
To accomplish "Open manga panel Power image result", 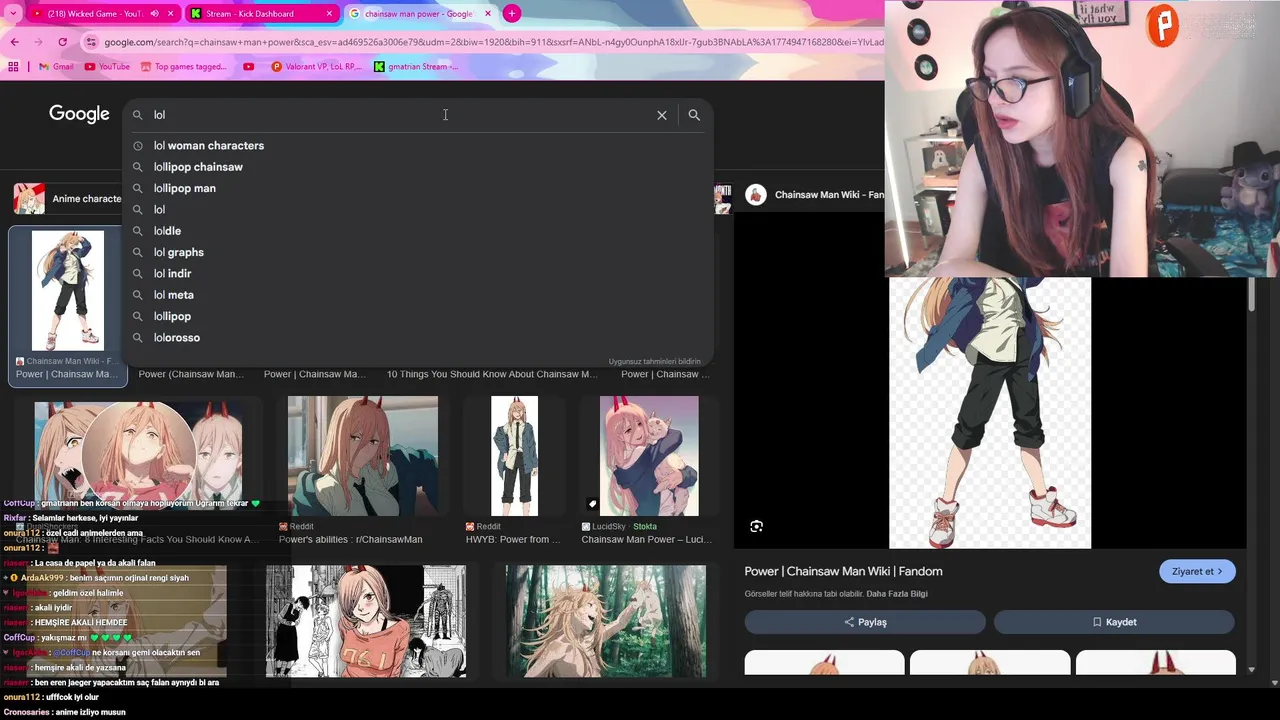I will tap(366, 621).
